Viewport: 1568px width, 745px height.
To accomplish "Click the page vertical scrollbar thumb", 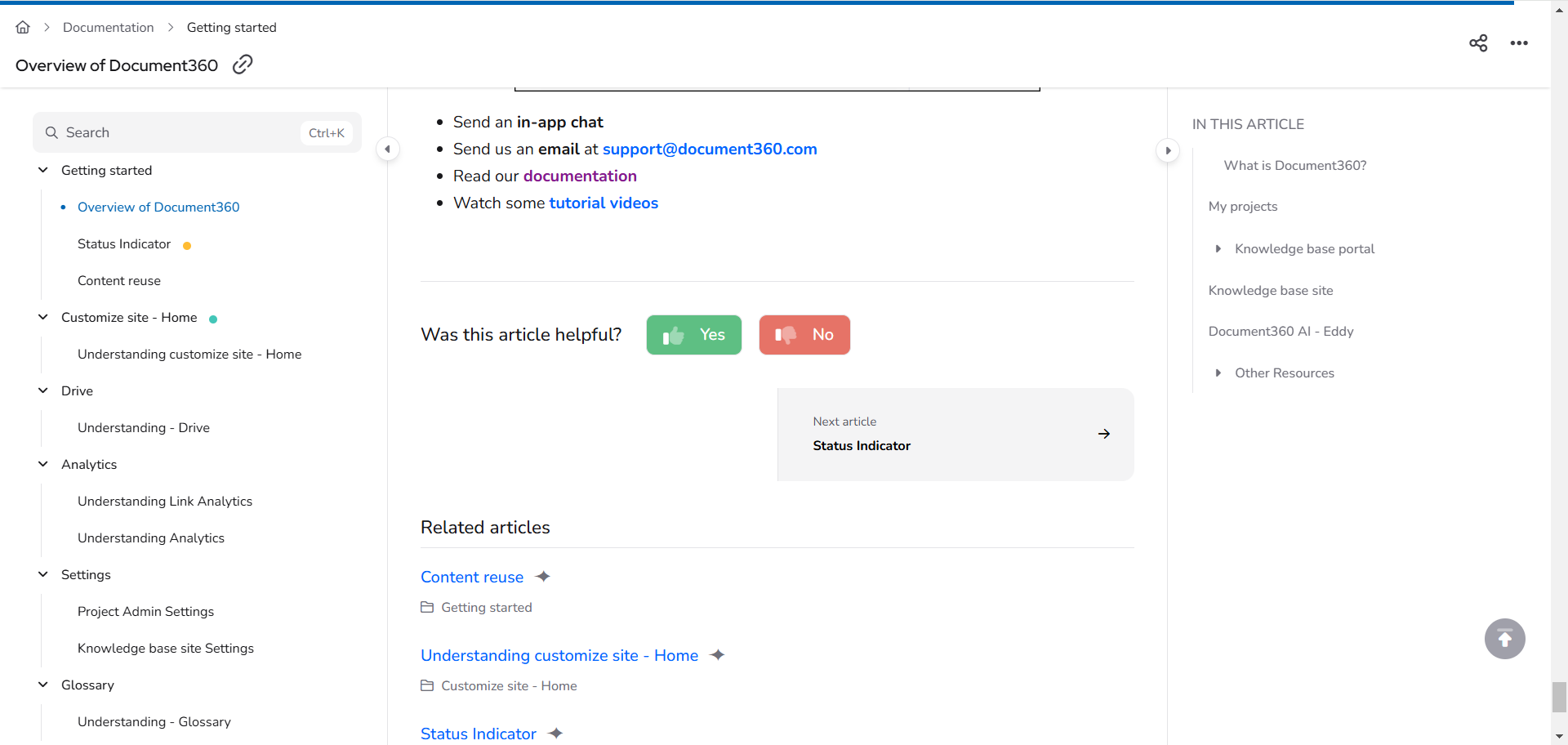I will tap(1559, 697).
